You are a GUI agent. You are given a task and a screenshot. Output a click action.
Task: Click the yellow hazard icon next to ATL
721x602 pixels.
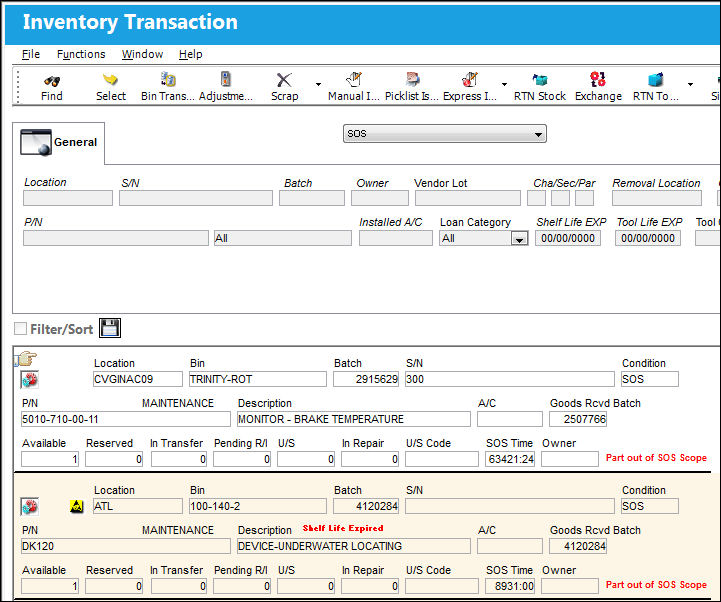coord(76,507)
